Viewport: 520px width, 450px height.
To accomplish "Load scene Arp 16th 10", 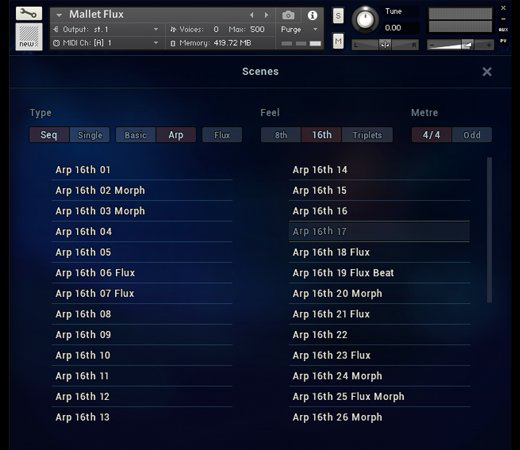I will pos(142,356).
